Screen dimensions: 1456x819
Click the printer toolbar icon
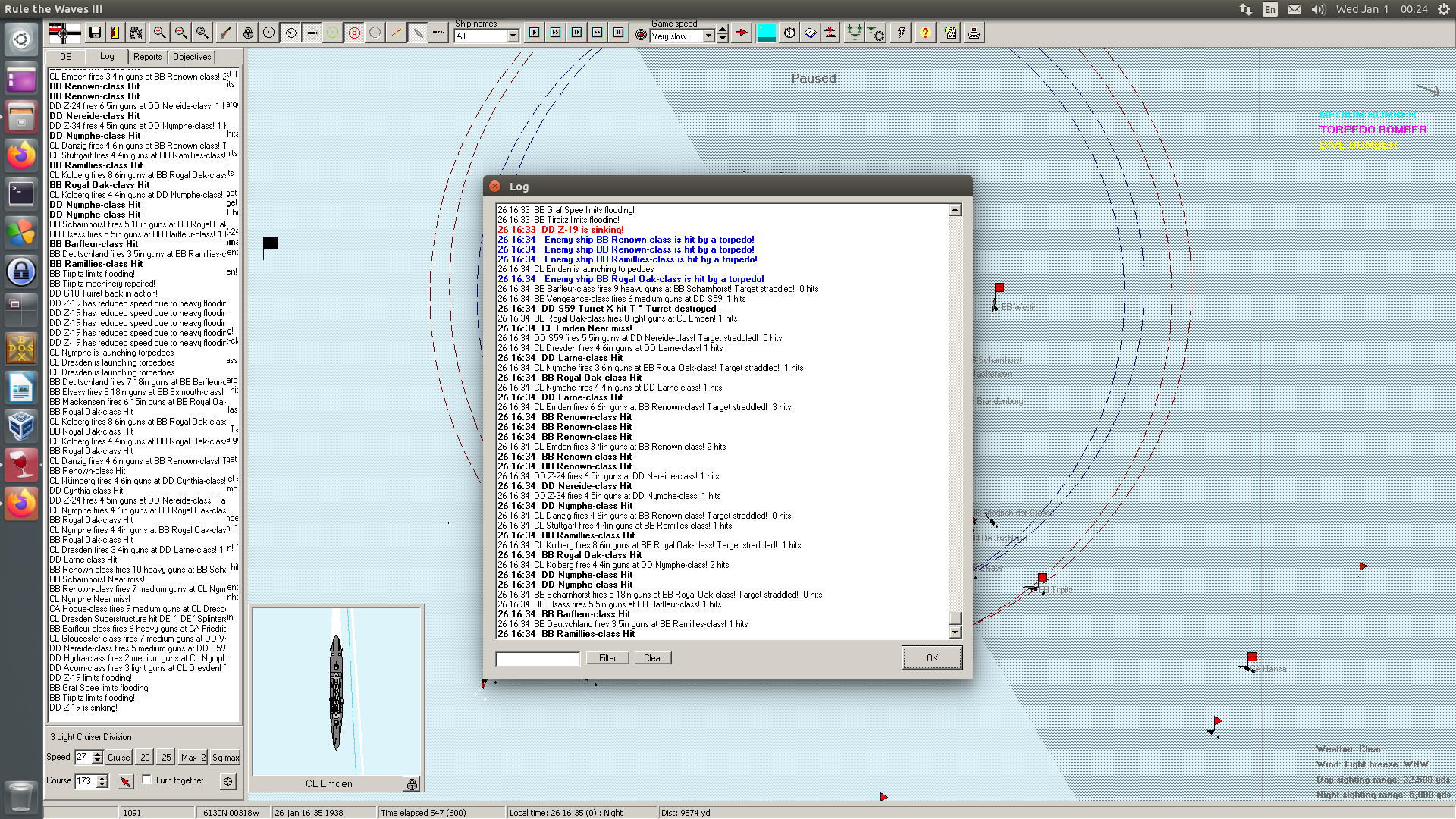[974, 33]
